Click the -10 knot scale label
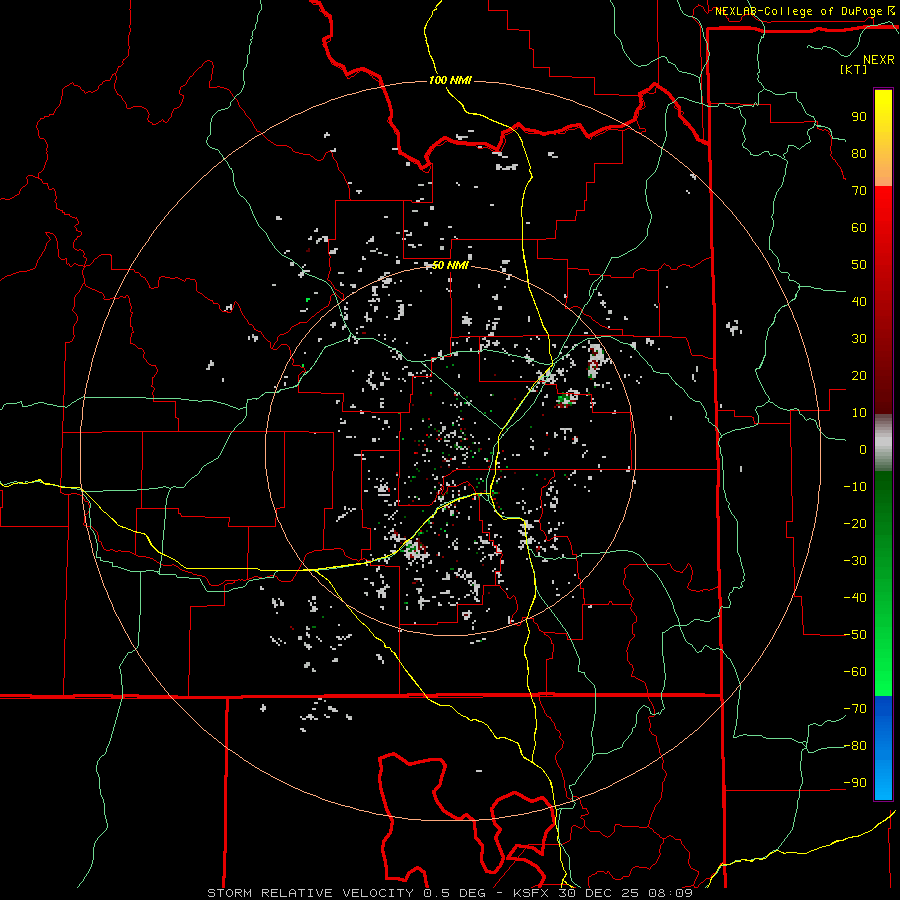 (x=855, y=487)
